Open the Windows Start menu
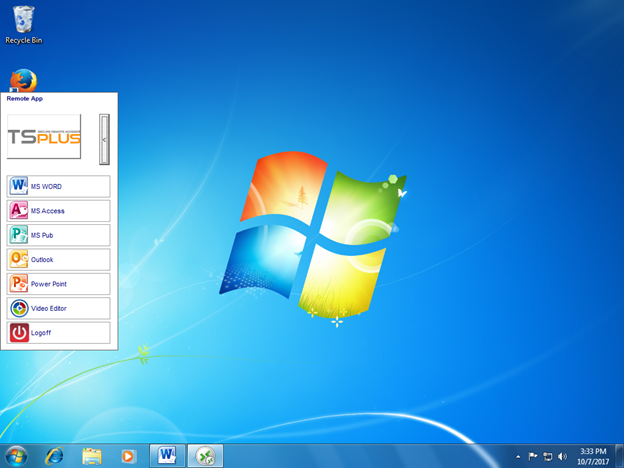624x468 pixels. [17, 455]
